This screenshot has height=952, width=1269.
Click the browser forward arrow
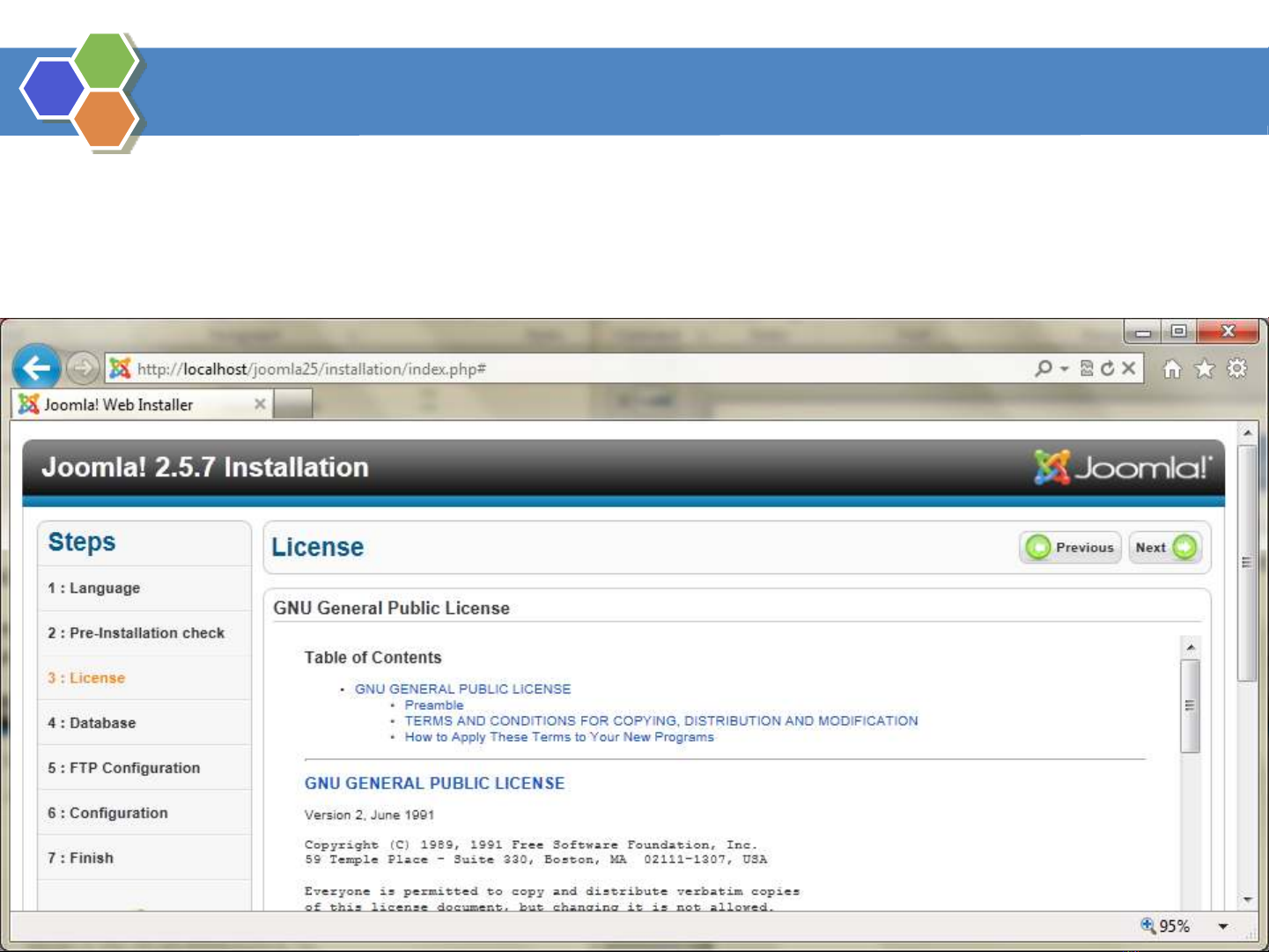[83, 368]
